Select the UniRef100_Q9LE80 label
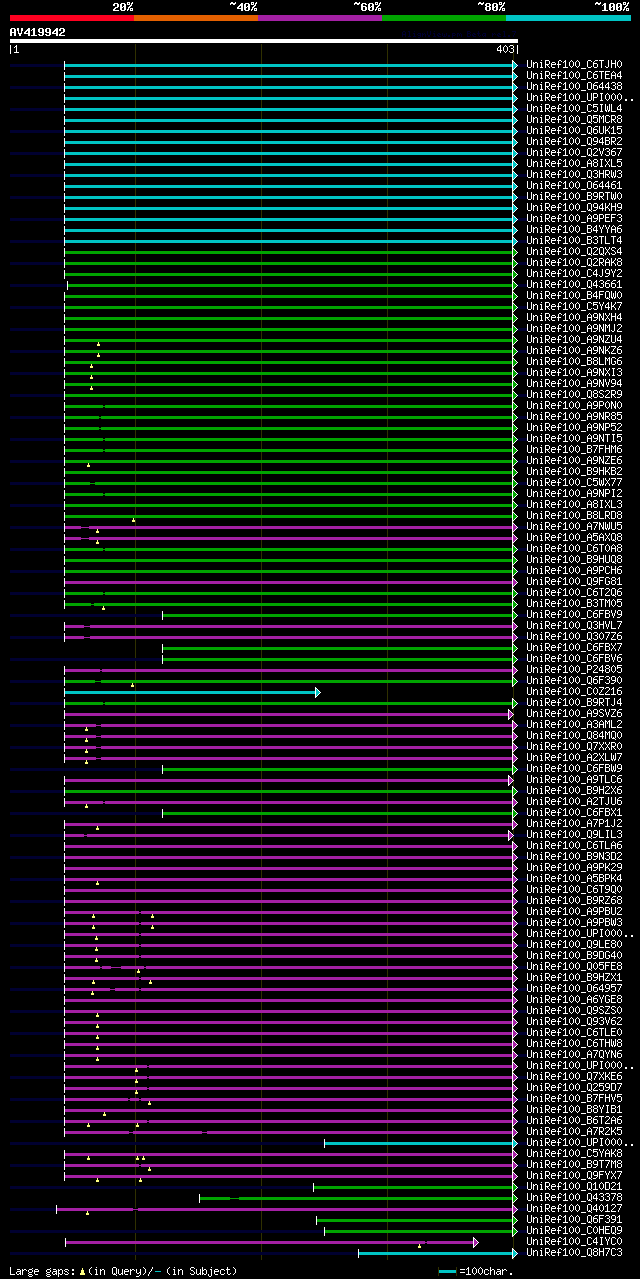 click(x=574, y=944)
